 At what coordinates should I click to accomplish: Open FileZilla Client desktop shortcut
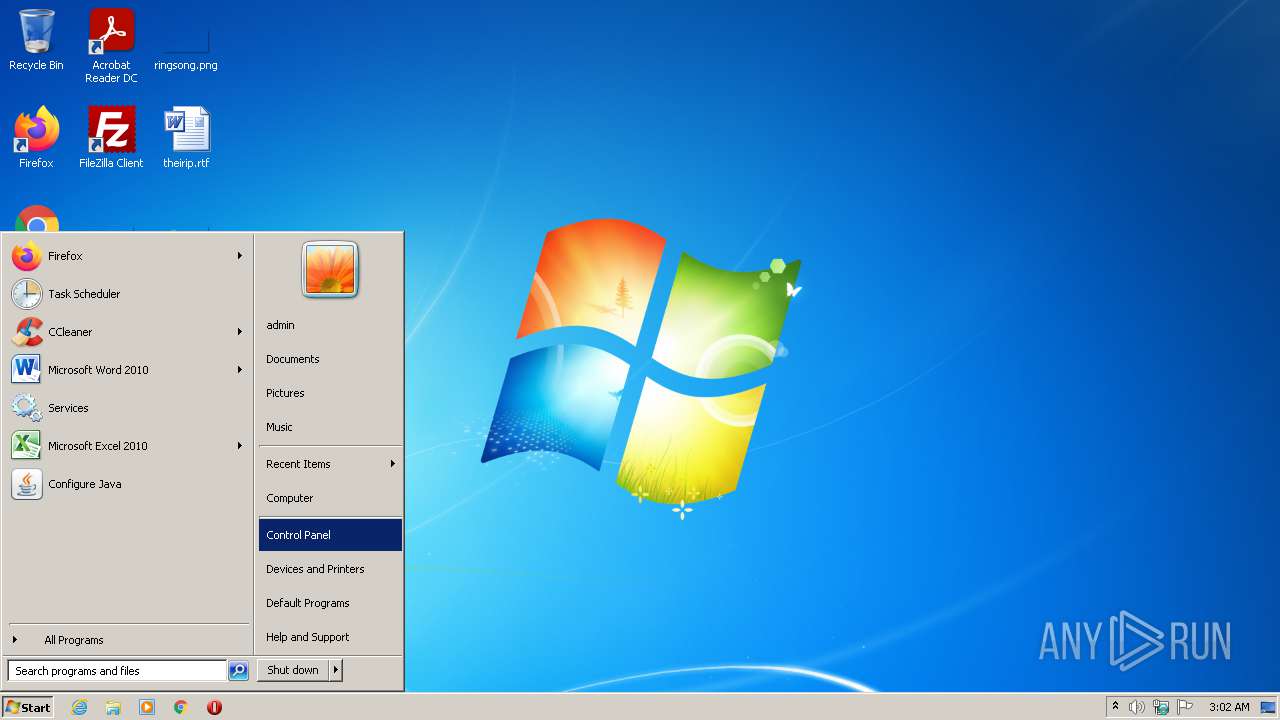click(111, 138)
